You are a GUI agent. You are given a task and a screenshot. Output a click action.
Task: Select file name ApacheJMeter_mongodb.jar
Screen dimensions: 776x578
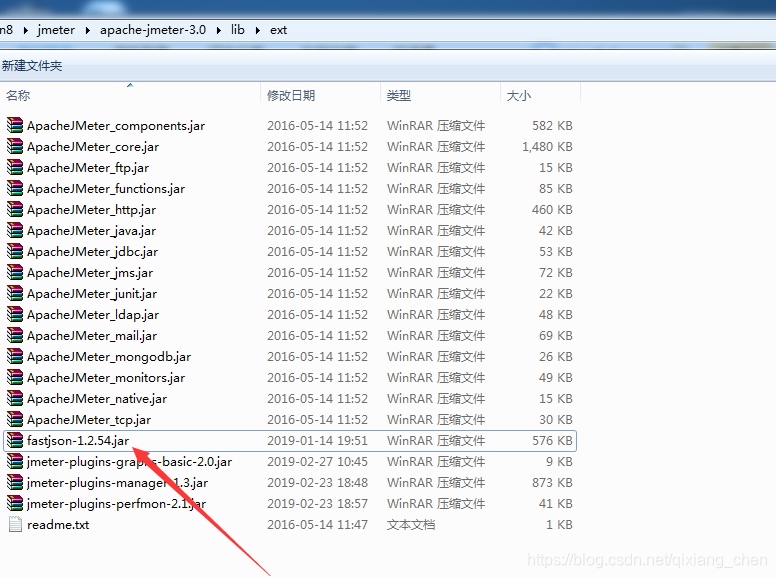click(109, 357)
